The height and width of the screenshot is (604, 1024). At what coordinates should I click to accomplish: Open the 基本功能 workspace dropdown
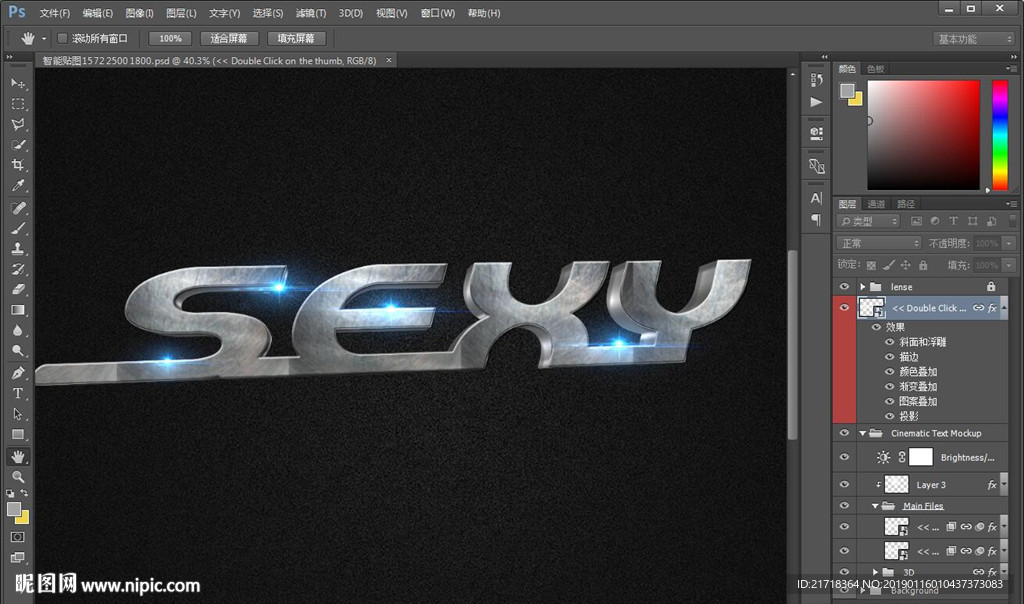tap(974, 39)
